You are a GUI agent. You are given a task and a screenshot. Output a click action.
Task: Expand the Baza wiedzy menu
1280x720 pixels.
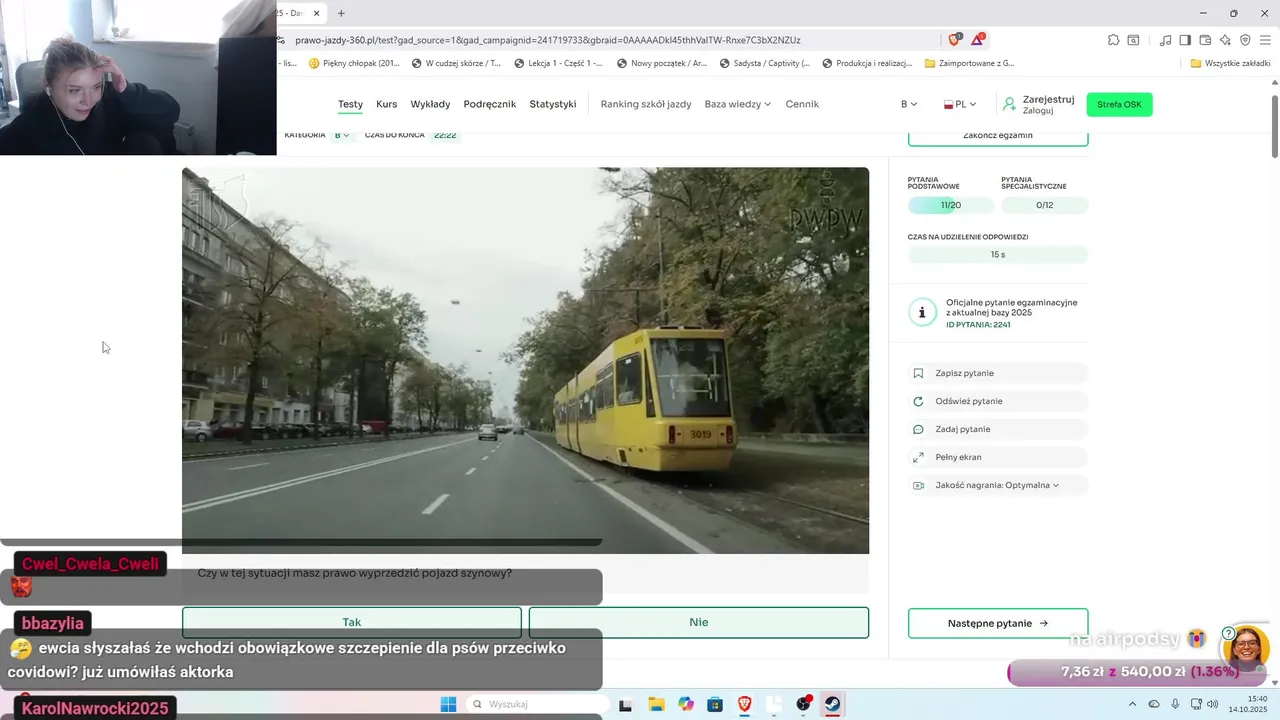coord(738,104)
